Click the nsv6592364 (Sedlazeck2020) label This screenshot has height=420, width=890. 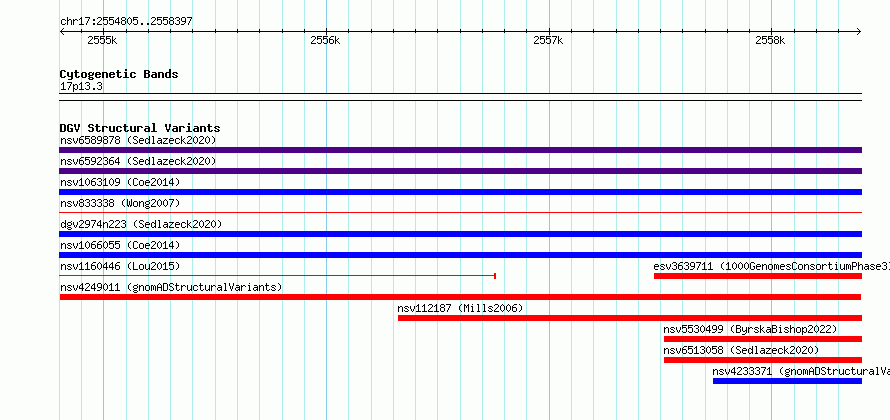click(138, 161)
